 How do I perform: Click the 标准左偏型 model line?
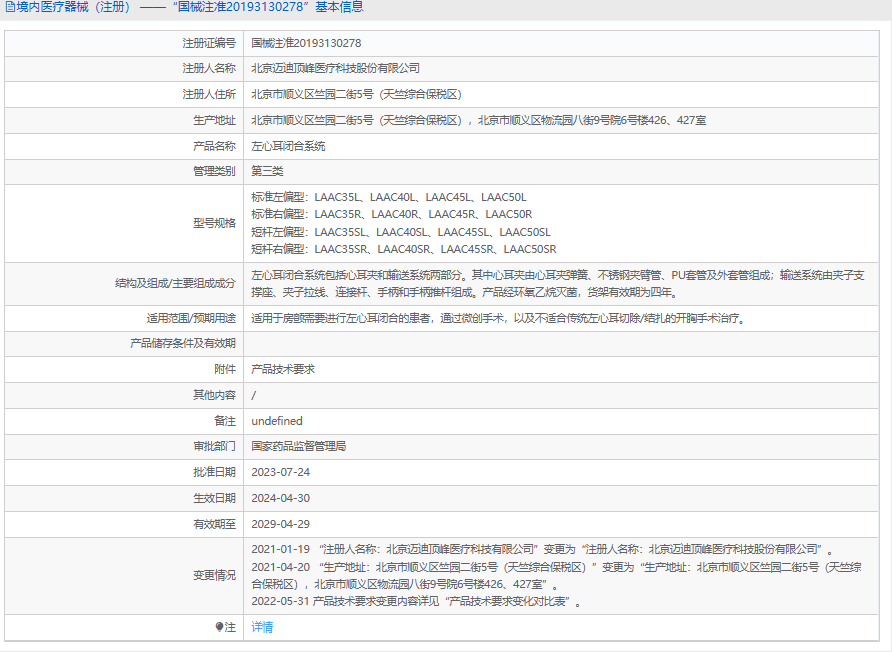pyautogui.click(x=389, y=197)
